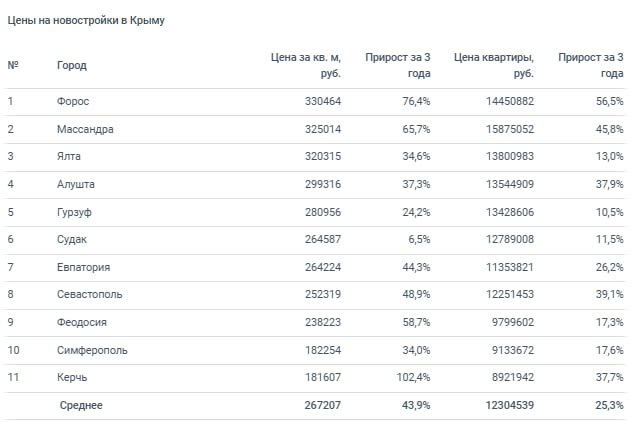
Task: Select the city cell 'Симферополь'
Action: 92,350
